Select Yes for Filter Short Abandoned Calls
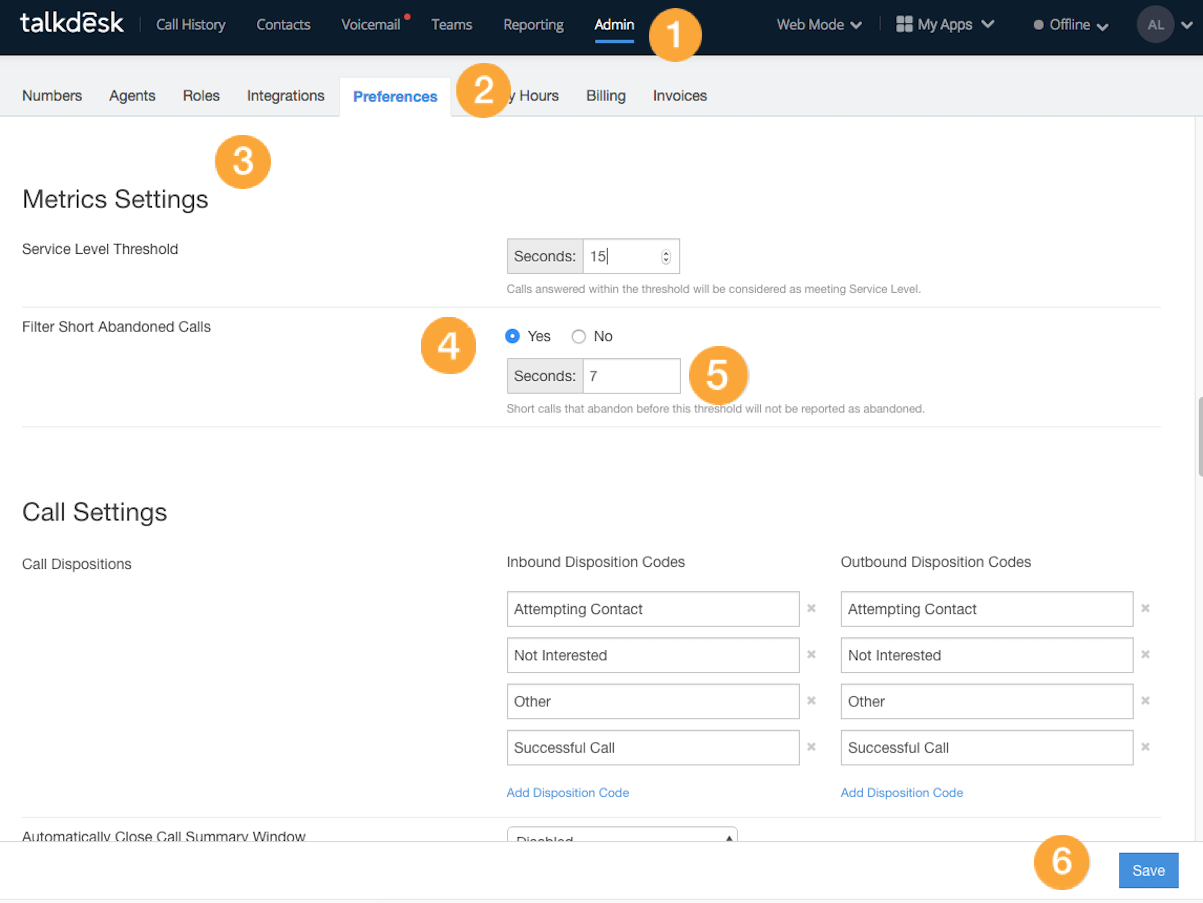 [513, 336]
